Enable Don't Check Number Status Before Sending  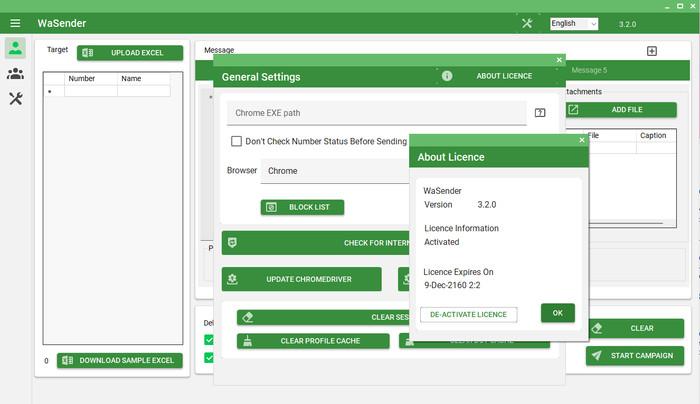pos(237,142)
